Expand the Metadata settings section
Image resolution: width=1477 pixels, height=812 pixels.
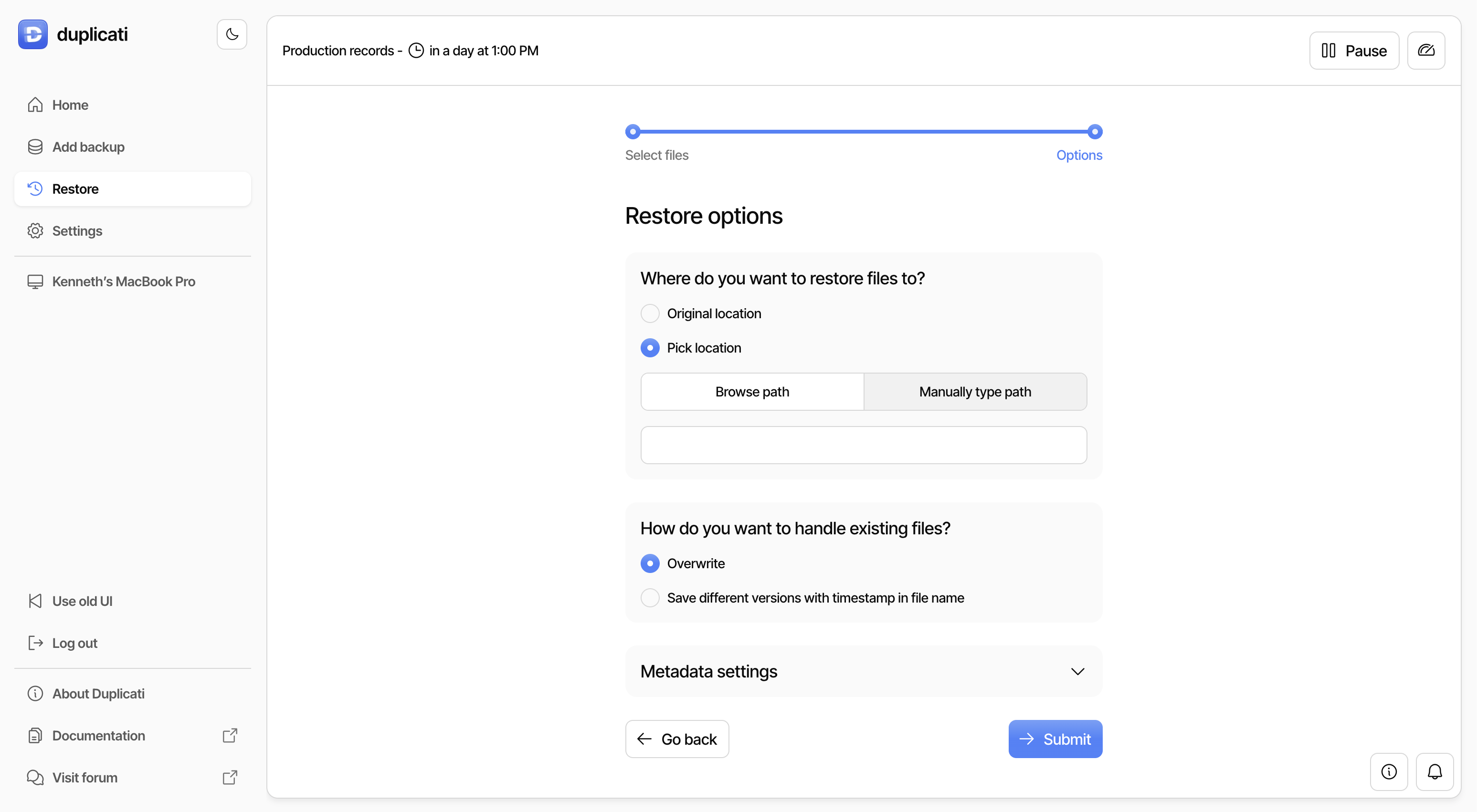pyautogui.click(x=709, y=671)
